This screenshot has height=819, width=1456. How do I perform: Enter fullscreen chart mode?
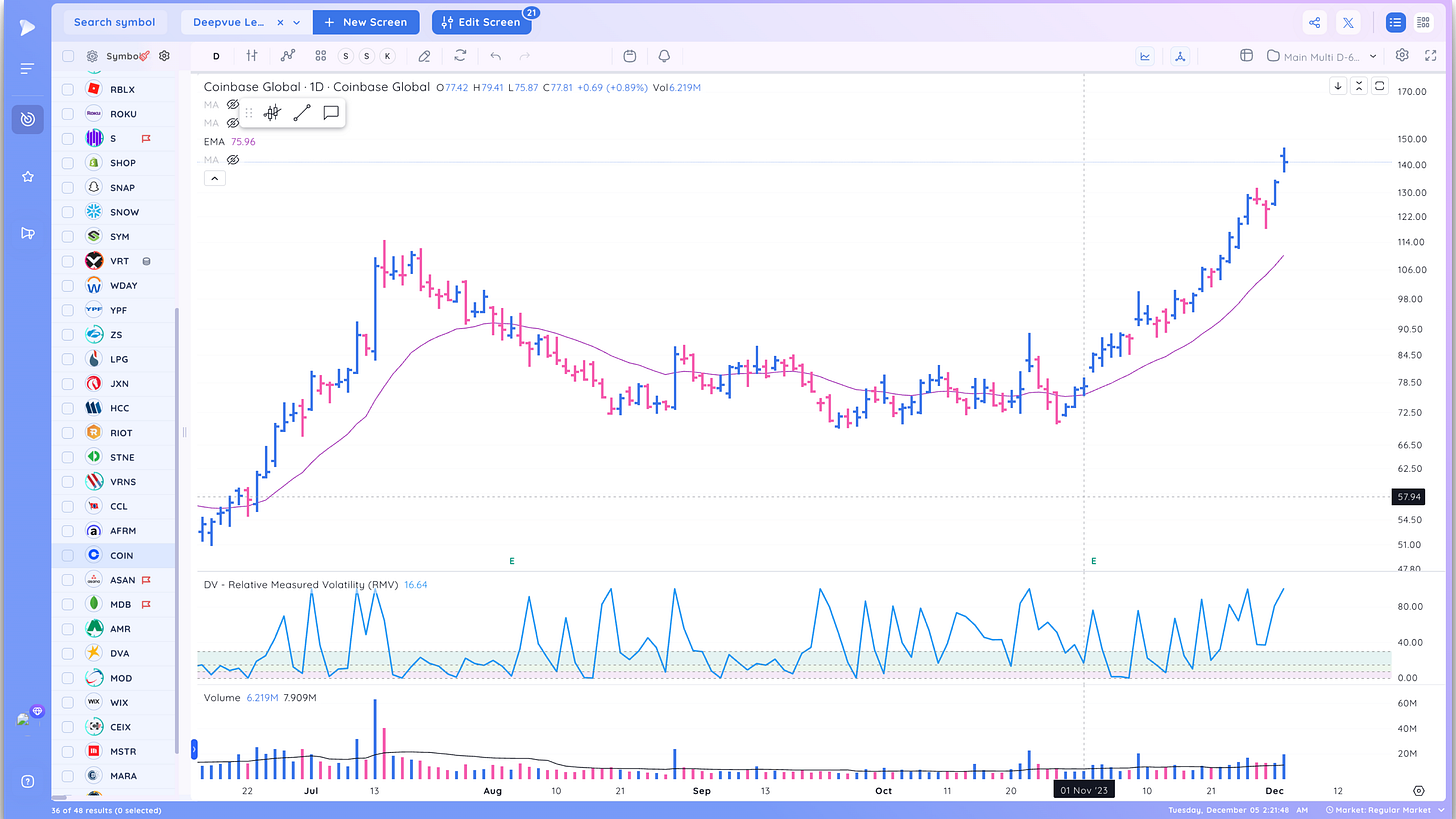[x=1429, y=56]
